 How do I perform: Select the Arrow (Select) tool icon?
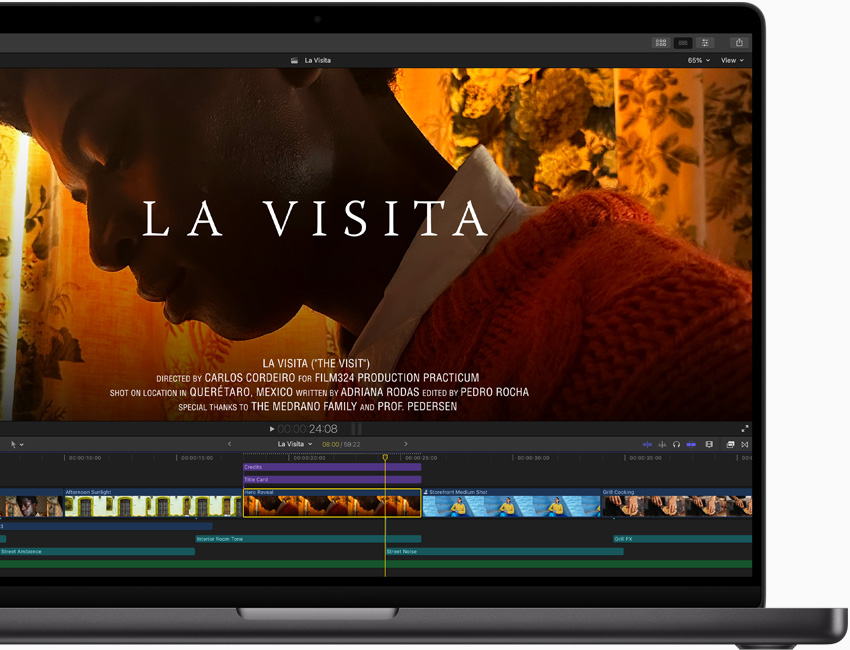point(13,444)
